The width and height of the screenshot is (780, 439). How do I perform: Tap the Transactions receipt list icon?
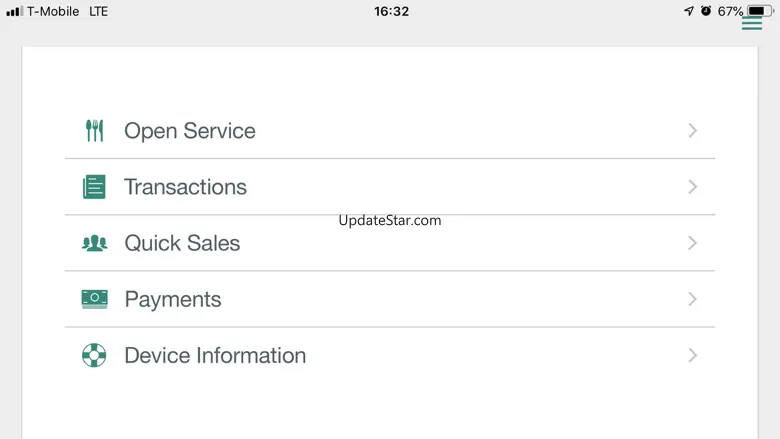[94, 187]
